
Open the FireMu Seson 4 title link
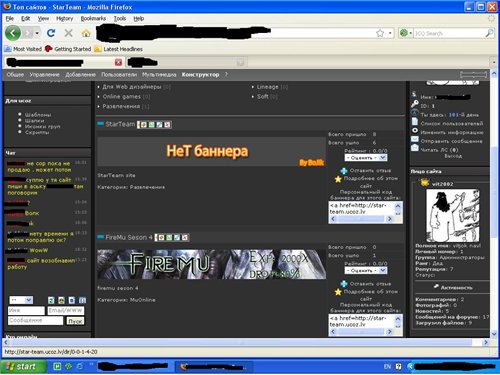tap(129, 237)
